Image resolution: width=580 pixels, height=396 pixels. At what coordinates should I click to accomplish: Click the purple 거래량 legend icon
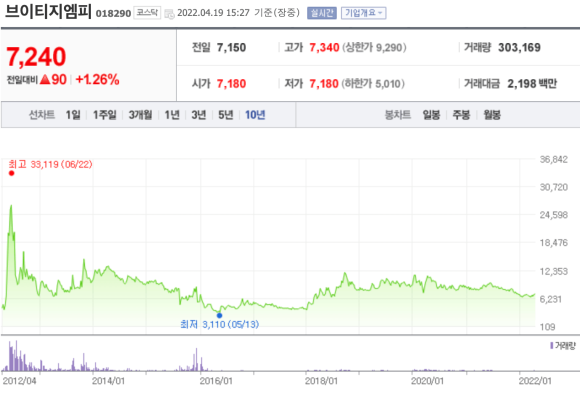[552, 345]
